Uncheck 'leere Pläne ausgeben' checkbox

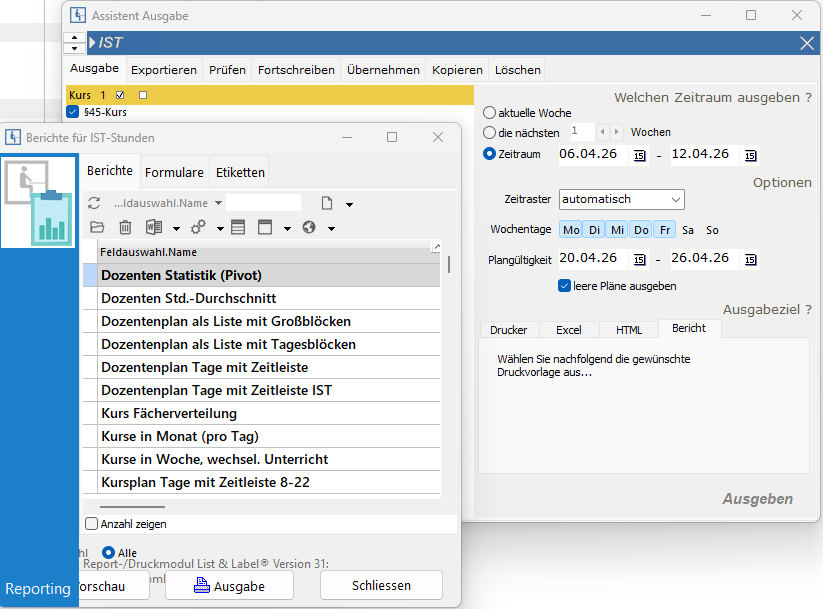click(x=565, y=286)
